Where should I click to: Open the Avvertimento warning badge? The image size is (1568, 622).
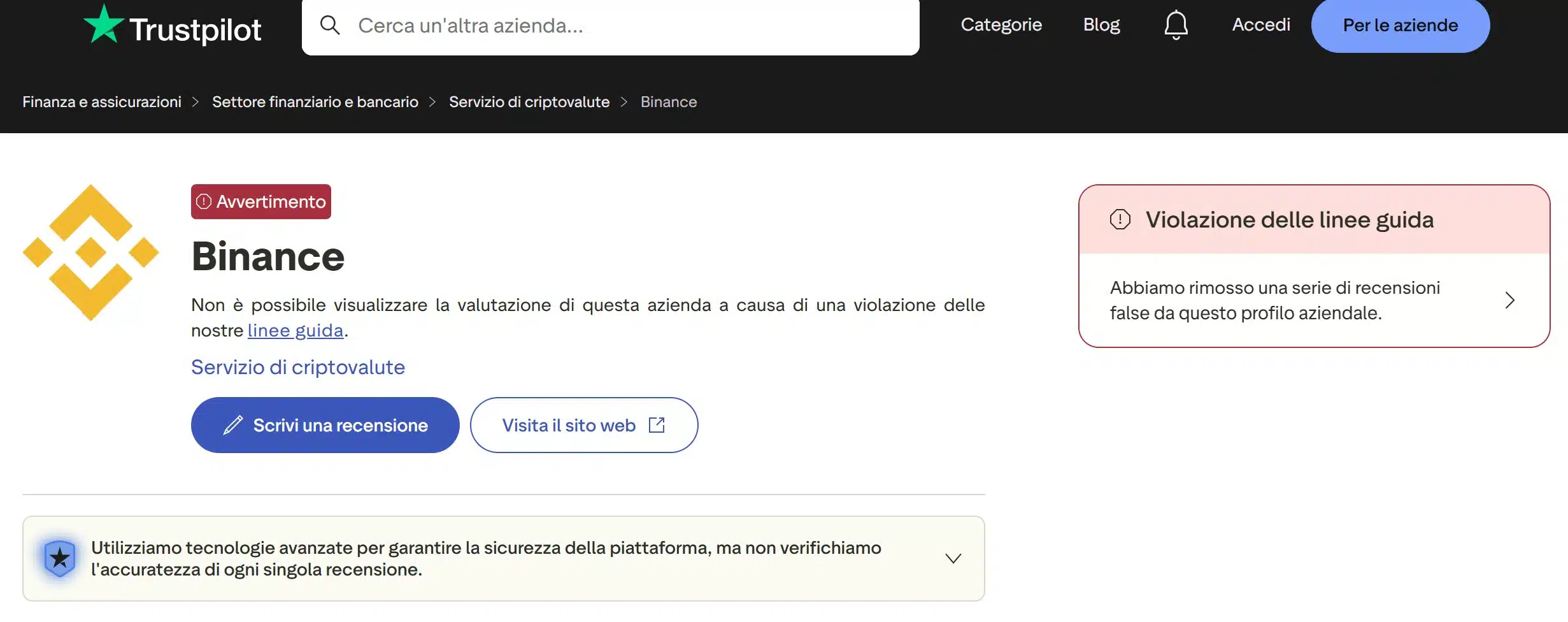click(260, 201)
